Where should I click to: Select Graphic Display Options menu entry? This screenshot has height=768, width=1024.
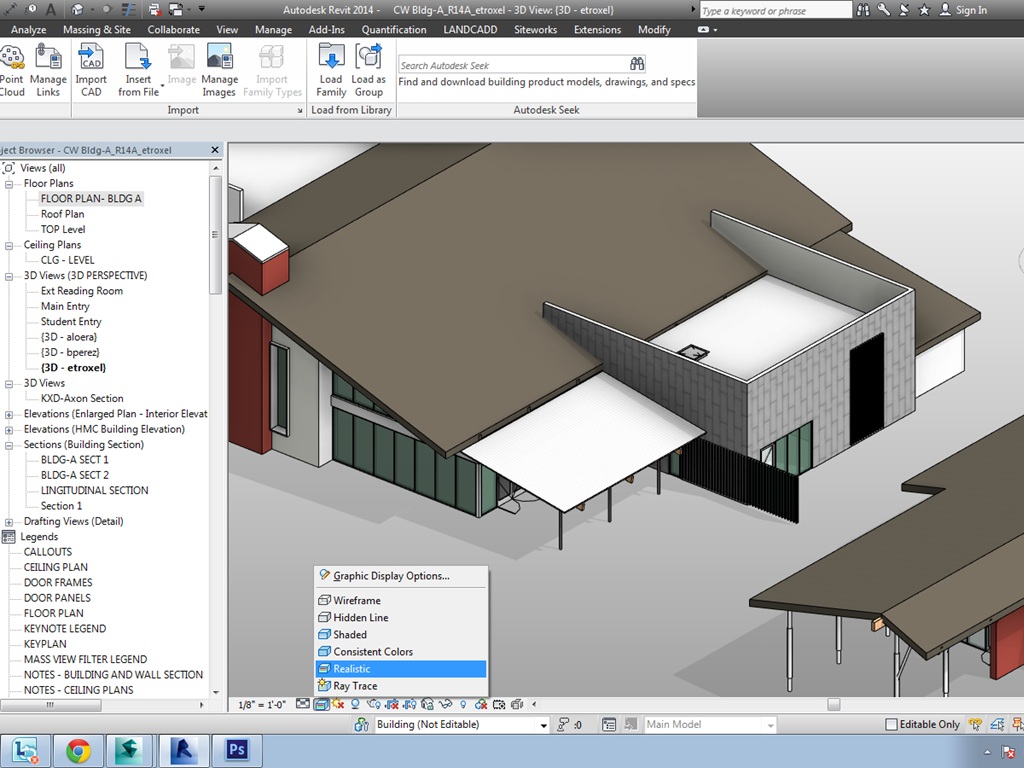tap(391, 576)
